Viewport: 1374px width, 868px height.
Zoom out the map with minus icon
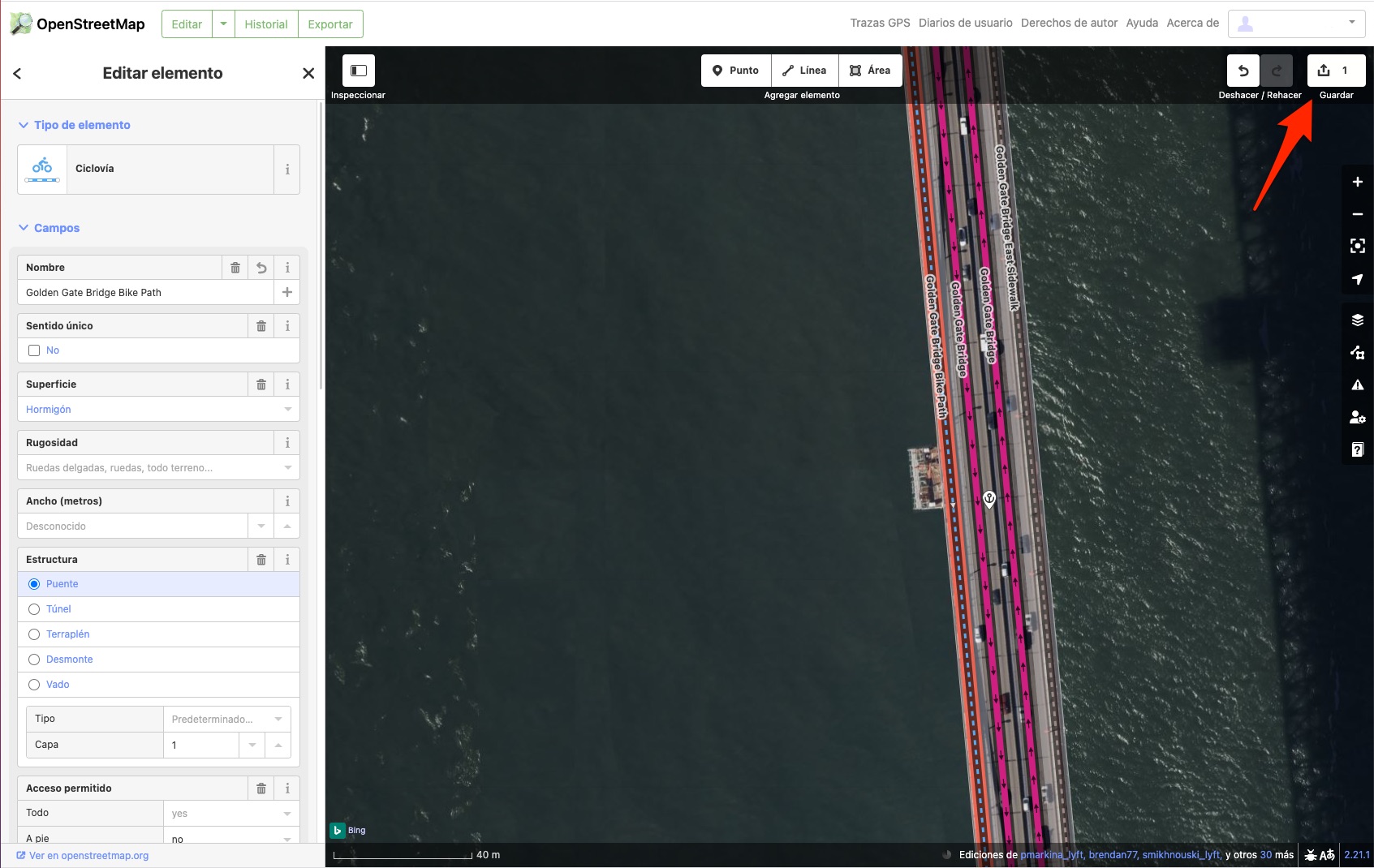(x=1357, y=214)
